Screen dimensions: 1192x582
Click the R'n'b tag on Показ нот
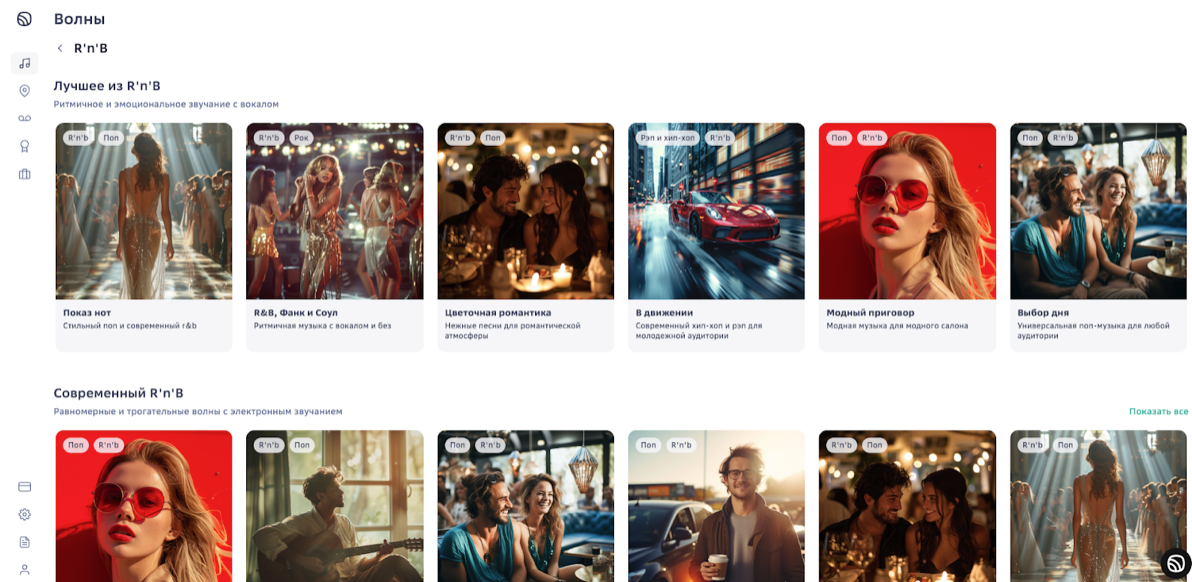tap(78, 138)
